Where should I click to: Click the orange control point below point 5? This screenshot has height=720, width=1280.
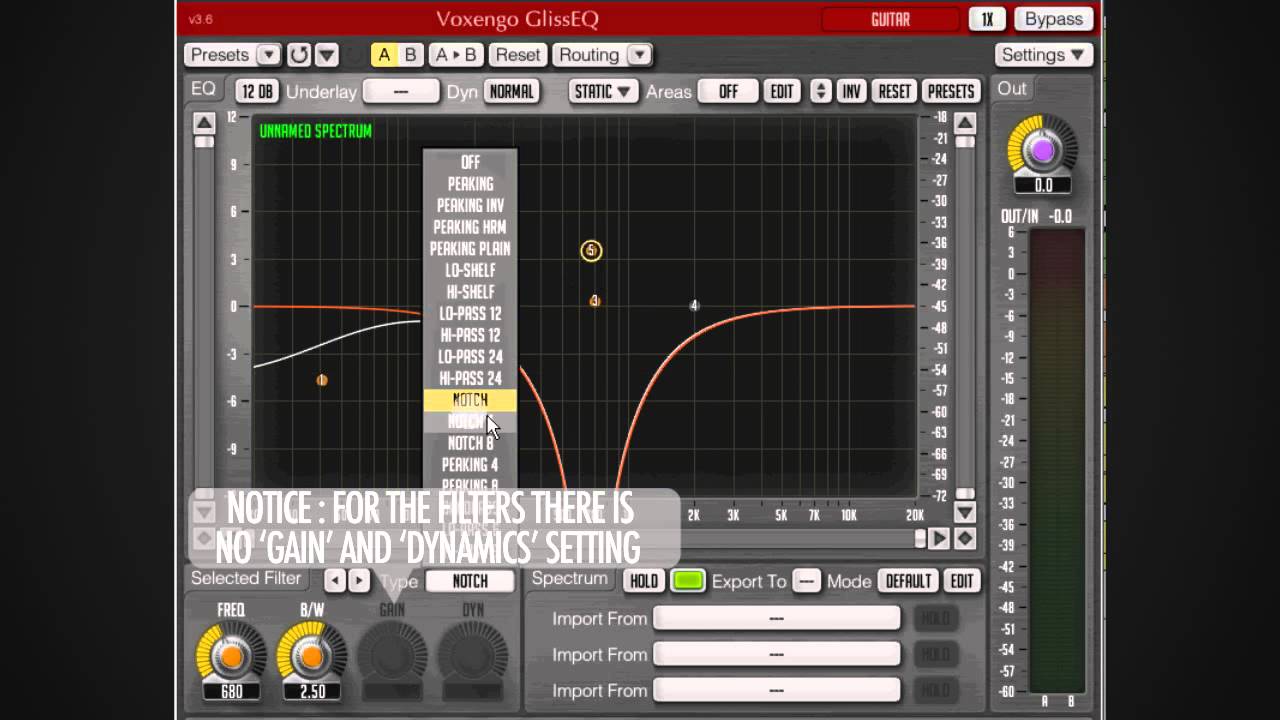coord(595,301)
